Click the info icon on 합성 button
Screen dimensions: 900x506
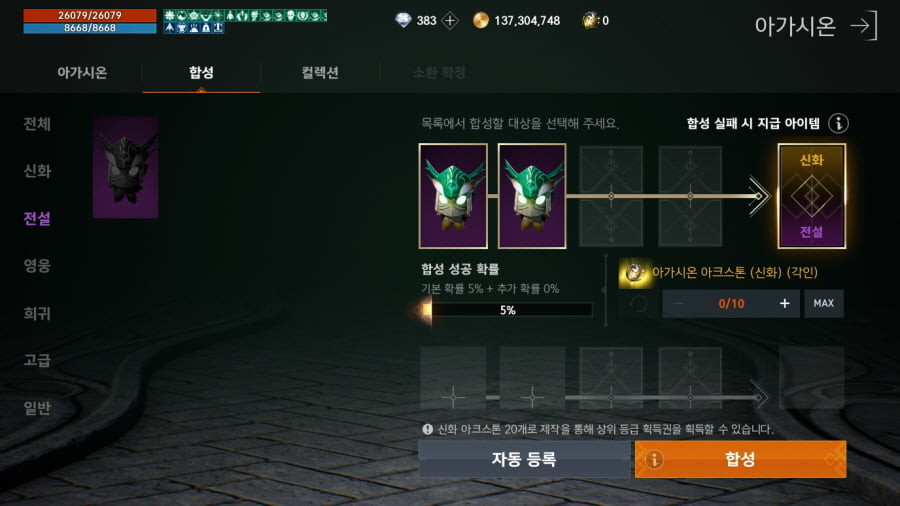654,459
